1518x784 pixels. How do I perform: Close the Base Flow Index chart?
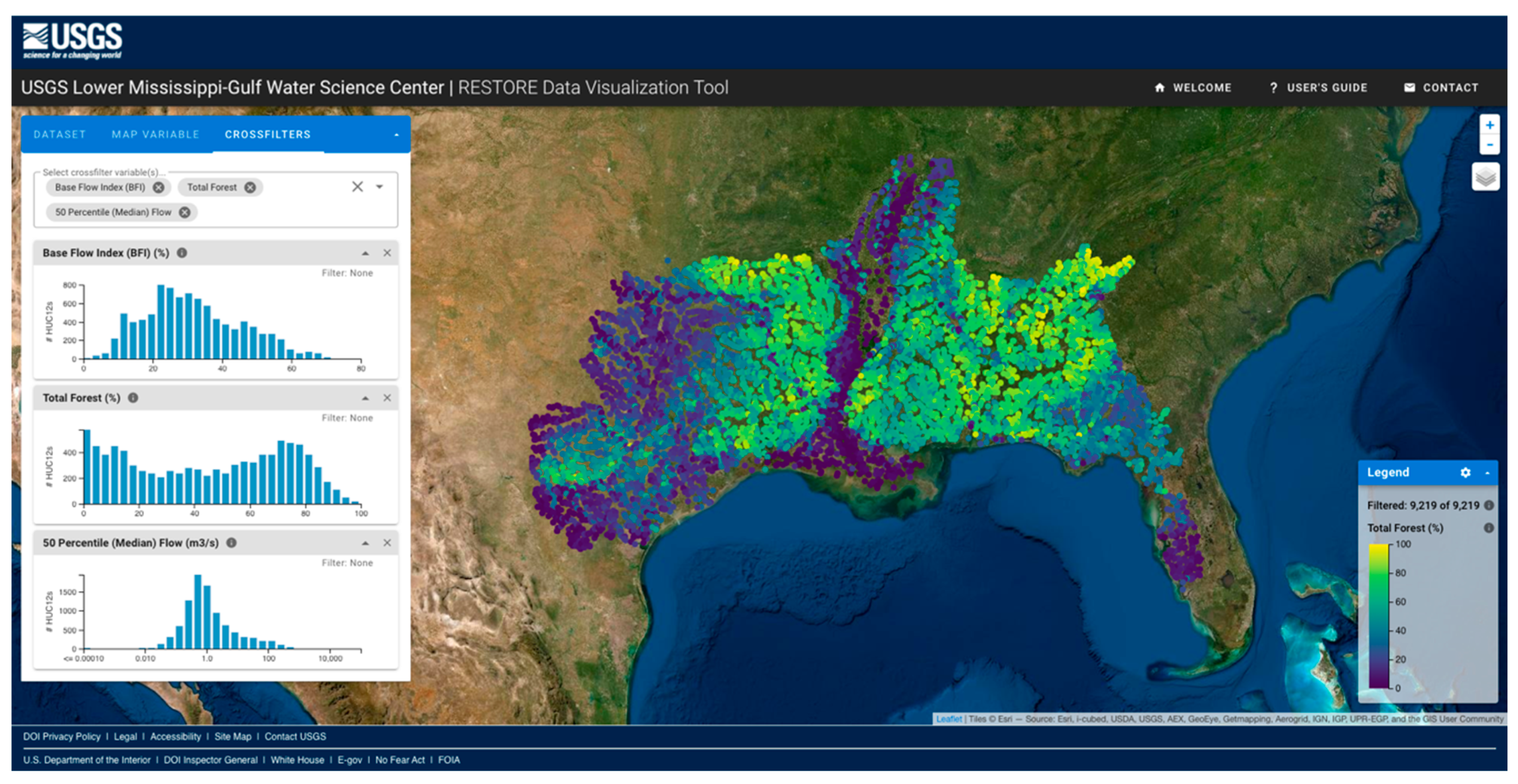pyautogui.click(x=387, y=253)
